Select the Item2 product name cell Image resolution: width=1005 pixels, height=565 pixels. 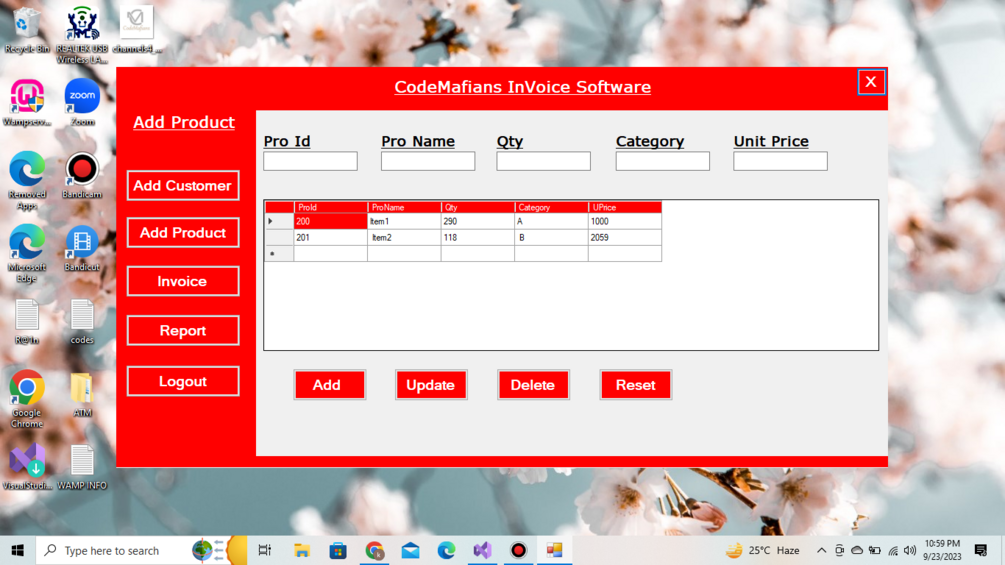pyautogui.click(x=404, y=238)
